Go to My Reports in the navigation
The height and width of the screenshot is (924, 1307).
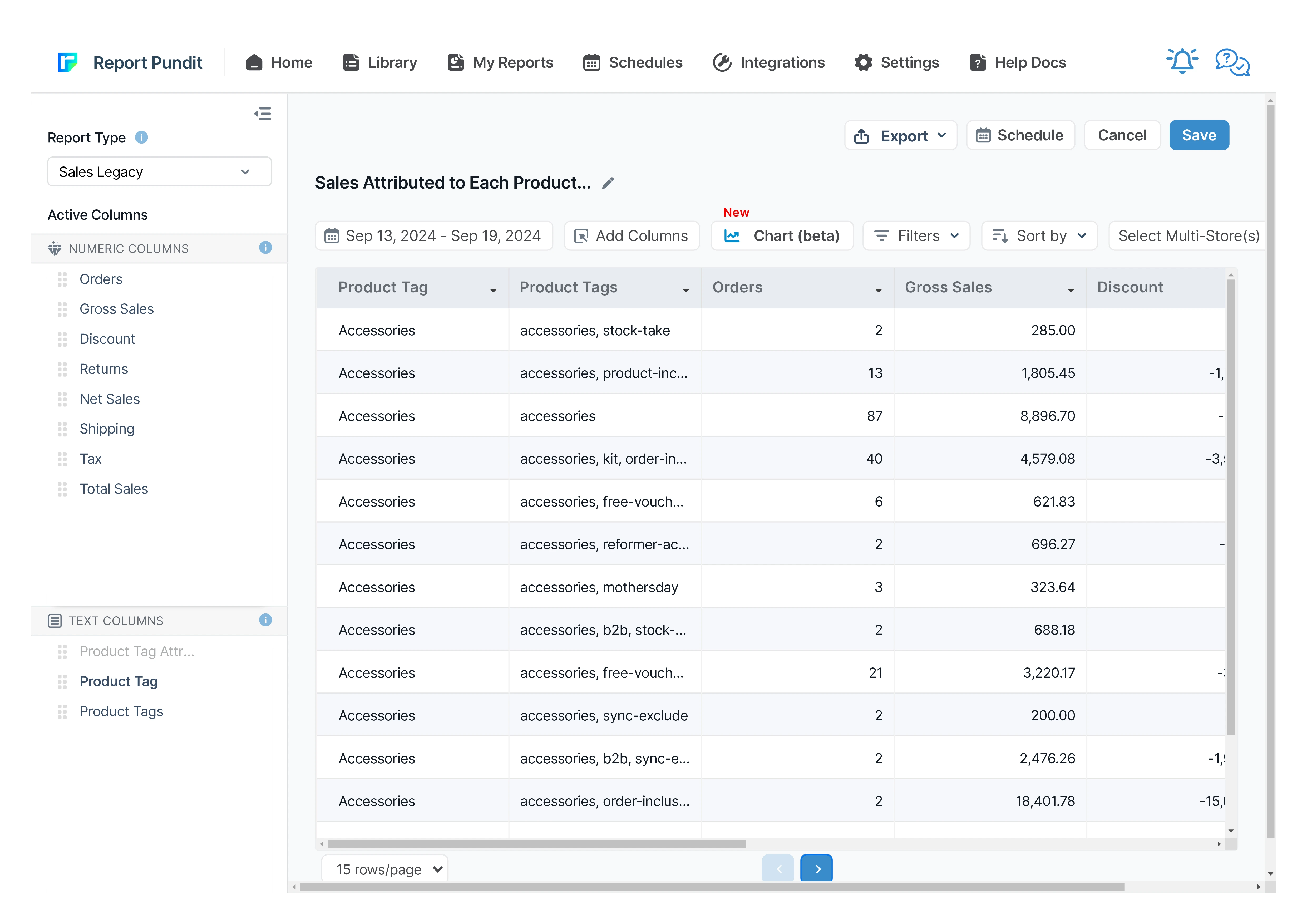[x=500, y=62]
